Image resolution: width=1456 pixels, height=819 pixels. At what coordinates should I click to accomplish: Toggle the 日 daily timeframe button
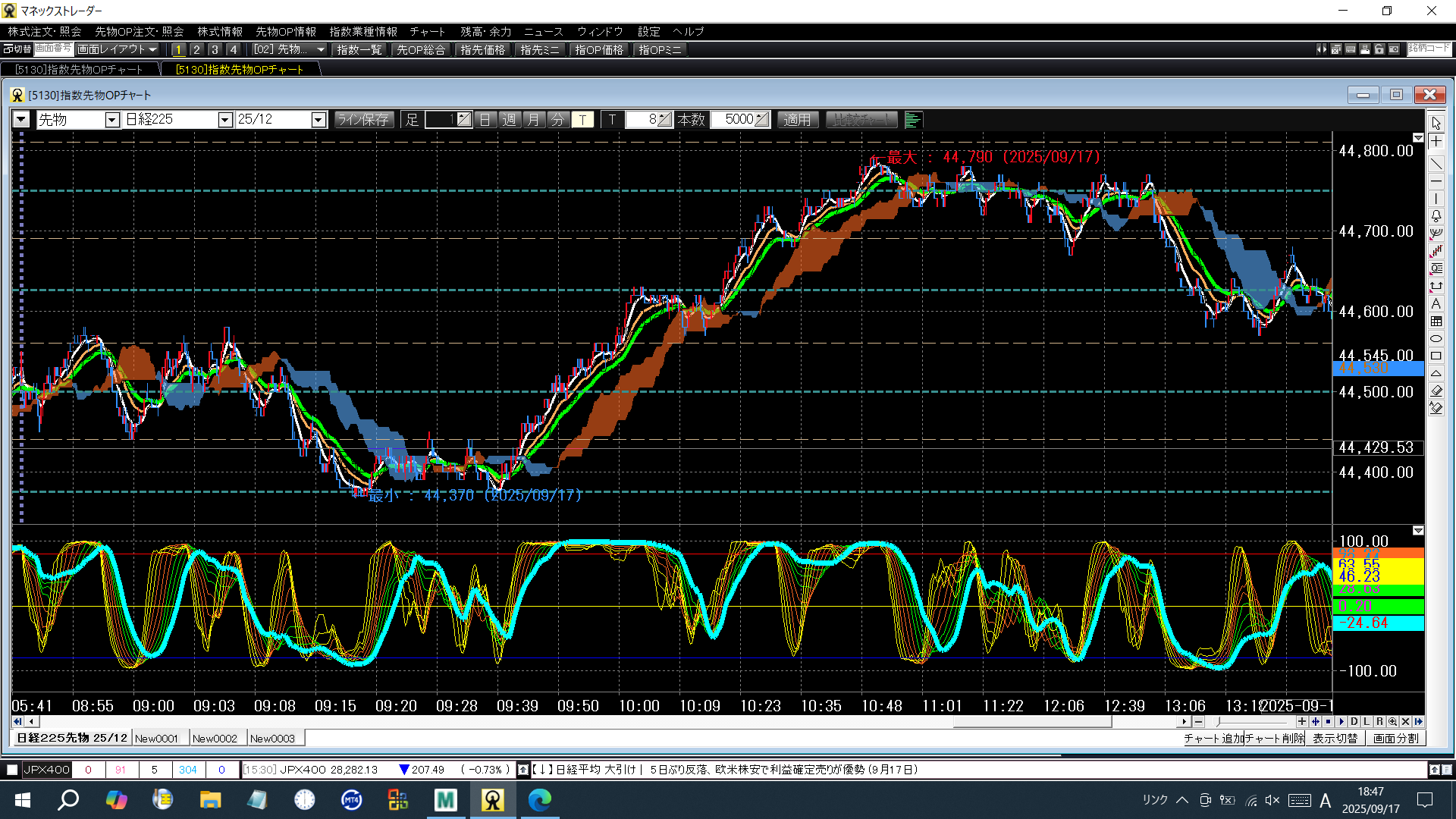(x=485, y=120)
